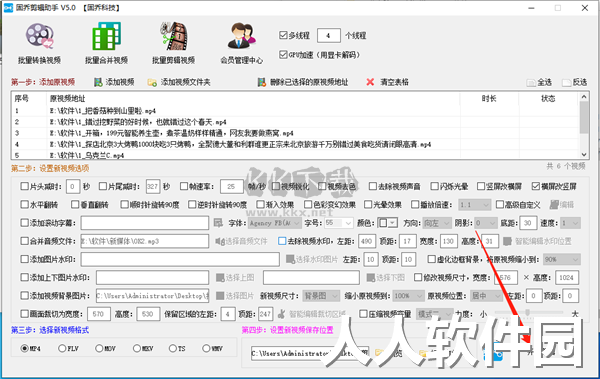
Task: Select the WMV format radio button
Action: point(206,348)
